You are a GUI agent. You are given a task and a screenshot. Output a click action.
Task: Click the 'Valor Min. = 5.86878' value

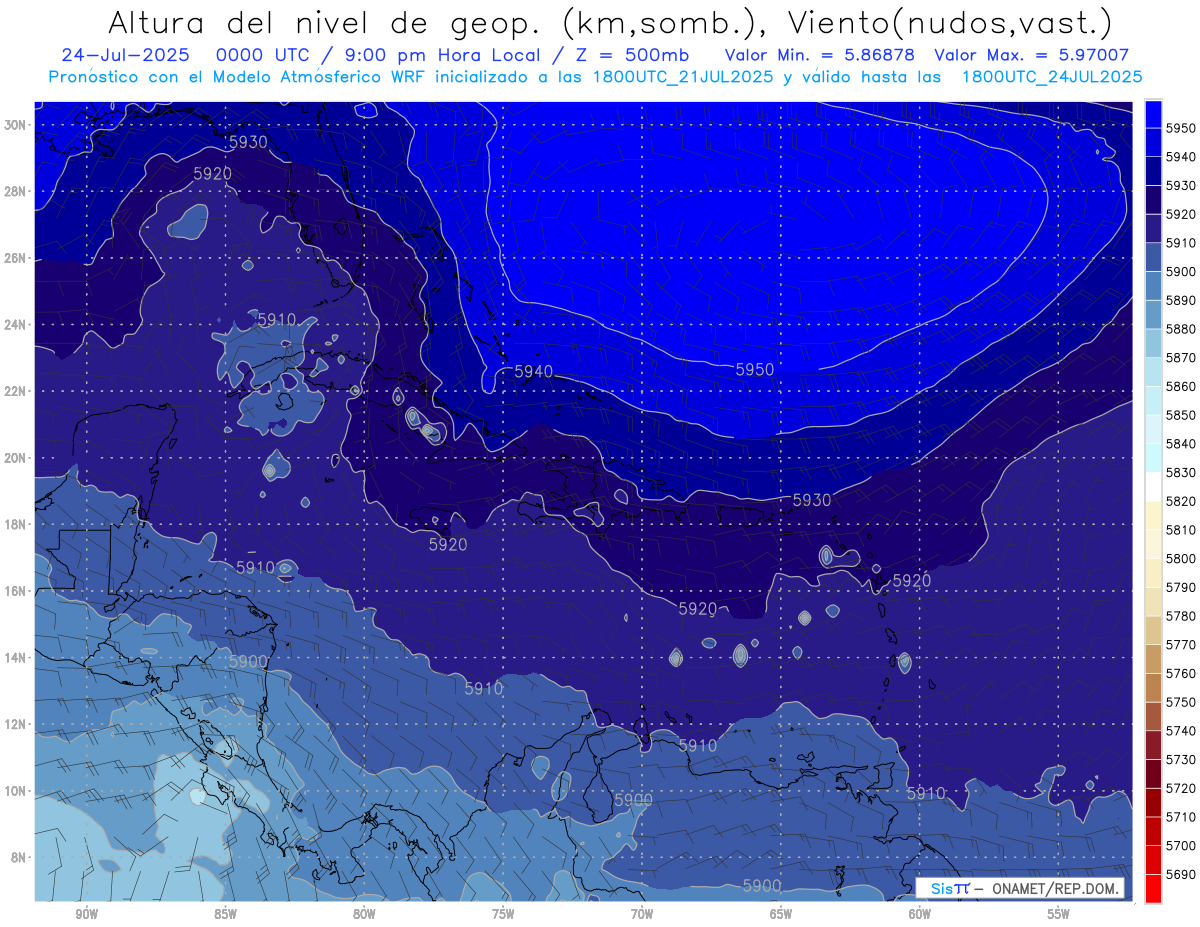point(820,55)
